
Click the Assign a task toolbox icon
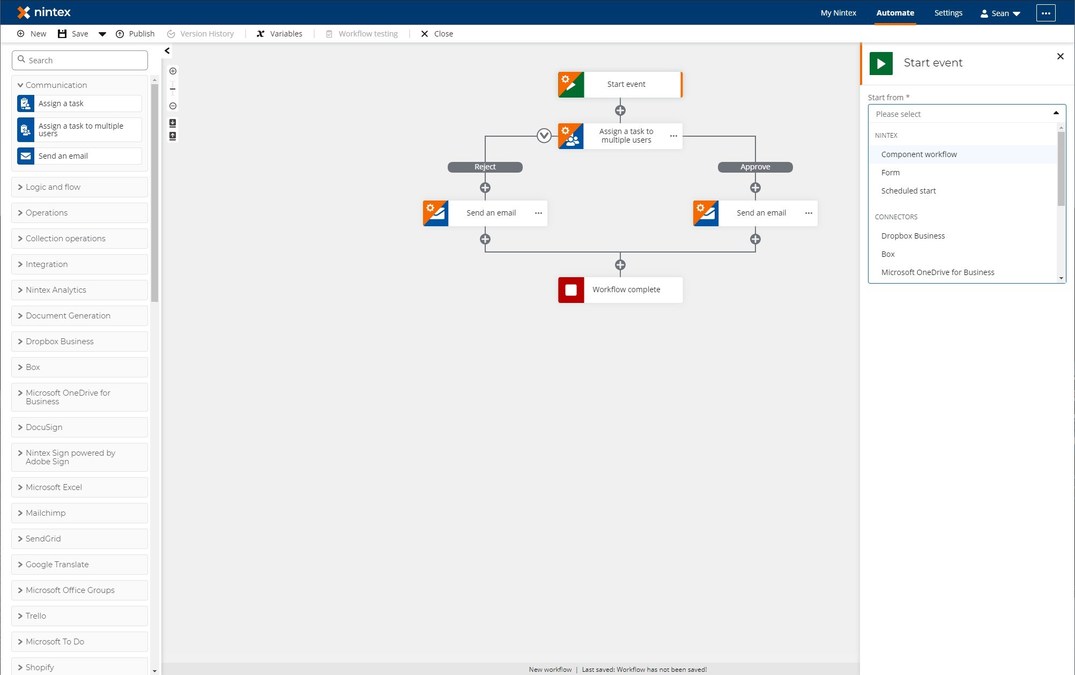pyautogui.click(x=26, y=104)
